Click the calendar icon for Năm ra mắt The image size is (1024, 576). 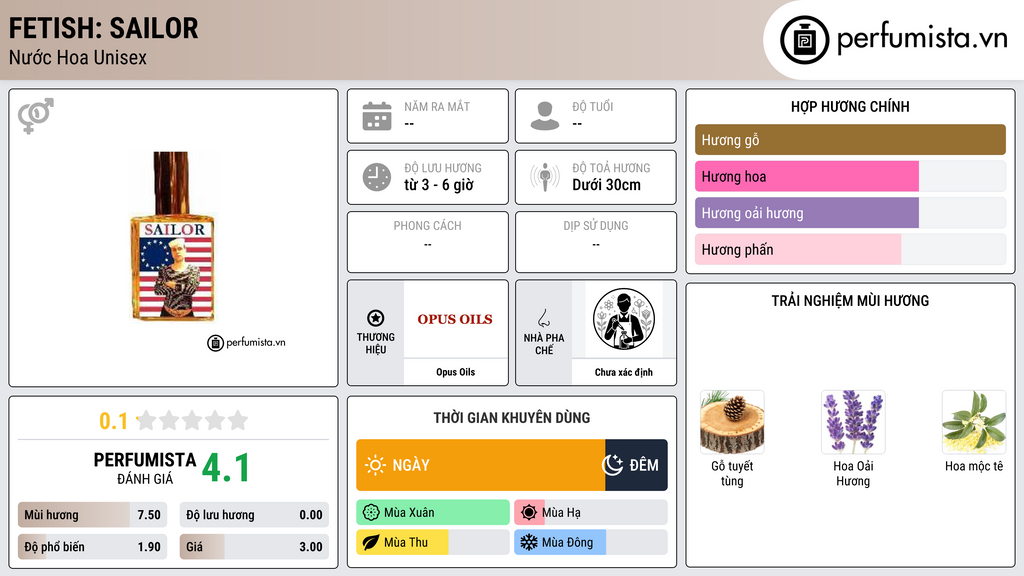coord(377,116)
